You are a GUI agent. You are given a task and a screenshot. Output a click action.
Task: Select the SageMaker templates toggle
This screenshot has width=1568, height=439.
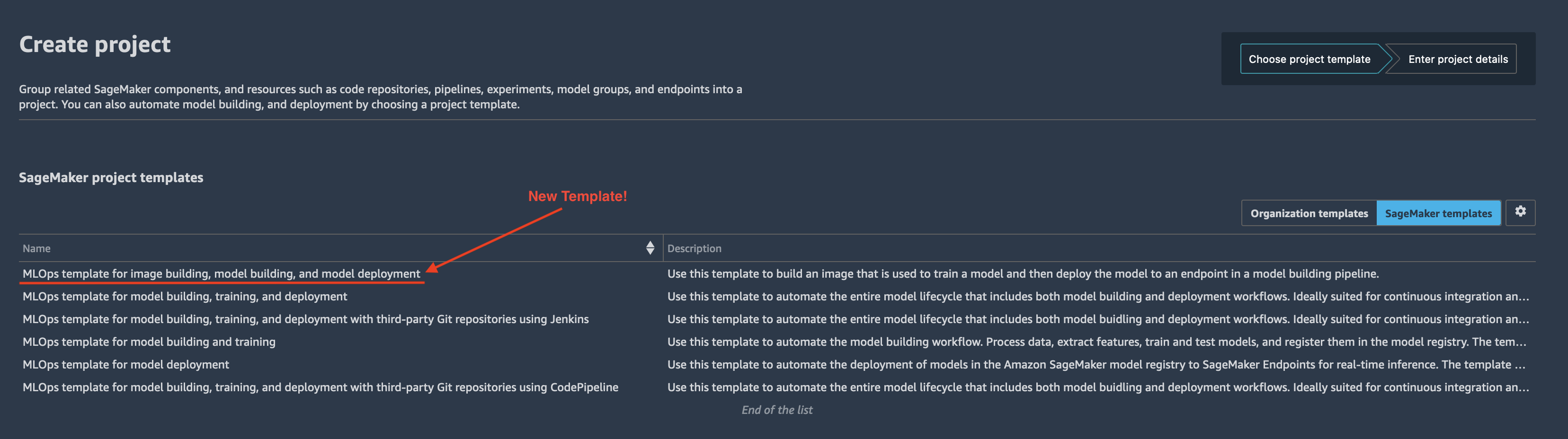[x=1438, y=213]
